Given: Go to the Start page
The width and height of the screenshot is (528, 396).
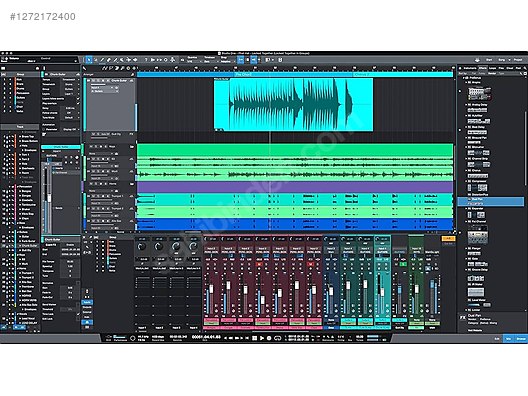Looking at the screenshot, I should click(x=489, y=60).
